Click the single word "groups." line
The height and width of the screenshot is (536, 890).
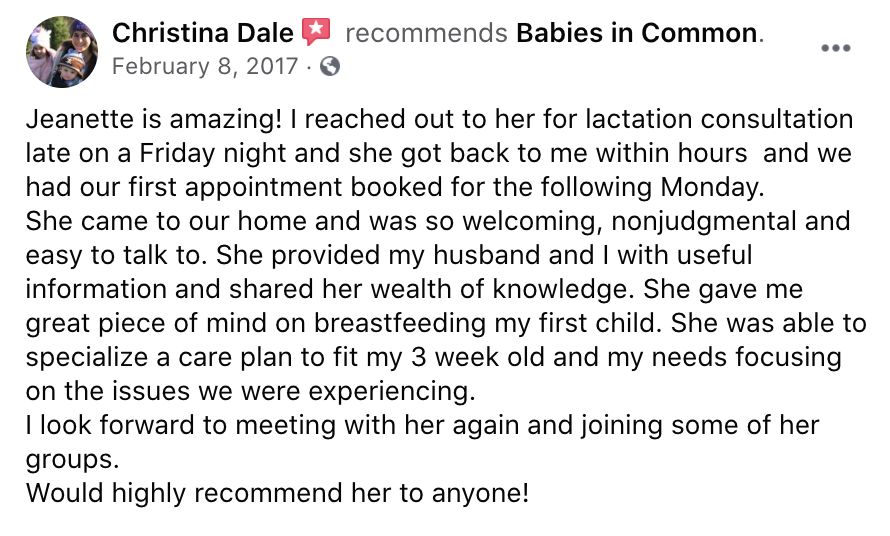click(x=73, y=460)
